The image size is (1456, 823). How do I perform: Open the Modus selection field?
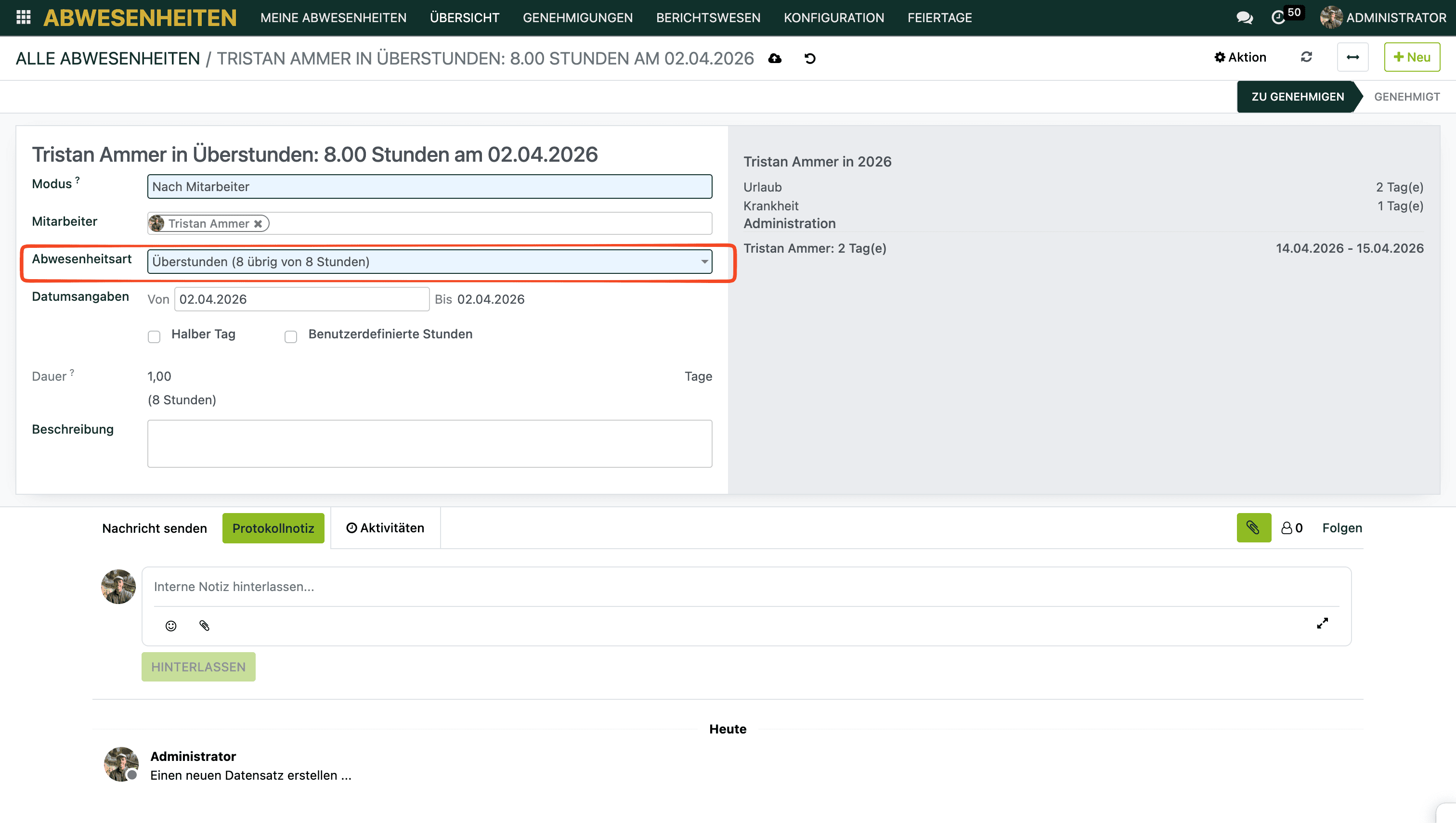coord(429,187)
